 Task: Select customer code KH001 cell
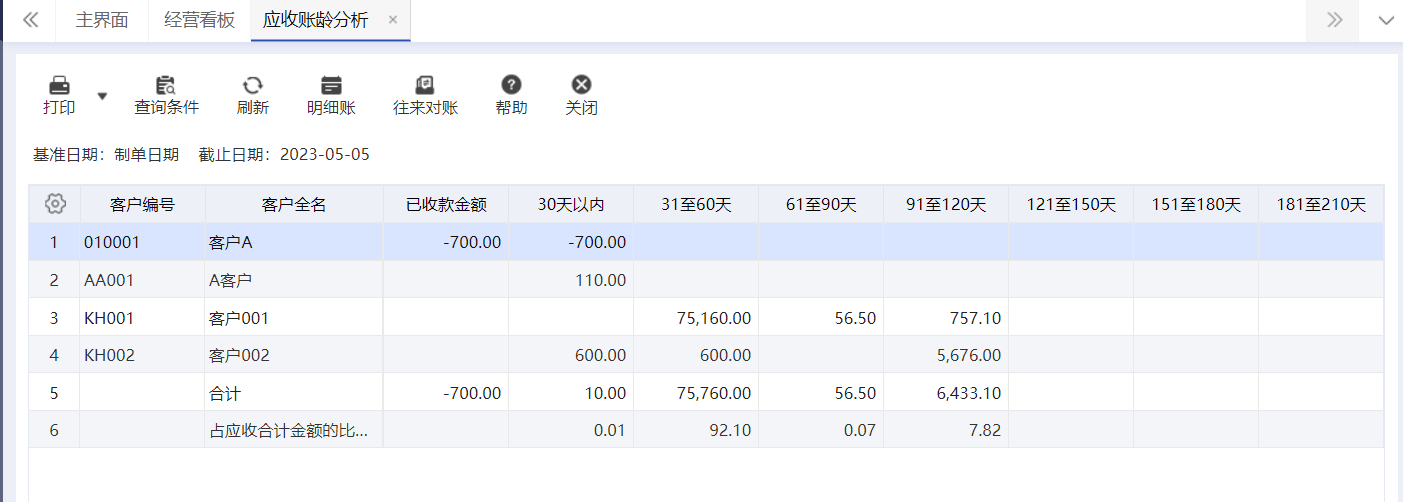click(x=109, y=318)
